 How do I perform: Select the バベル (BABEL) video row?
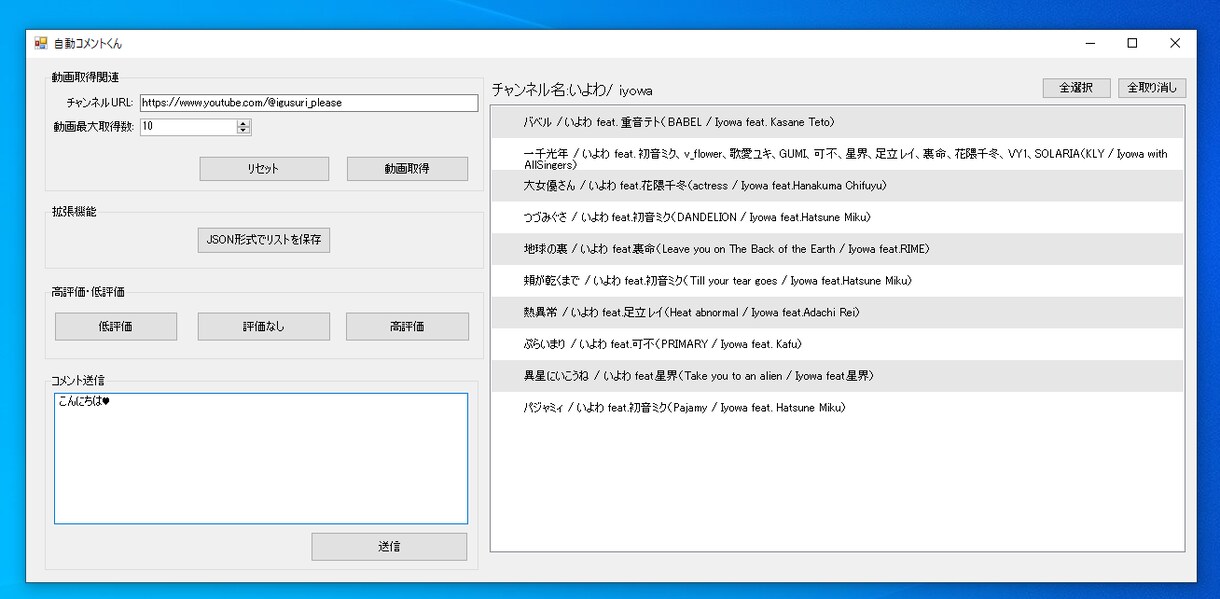tap(836, 122)
